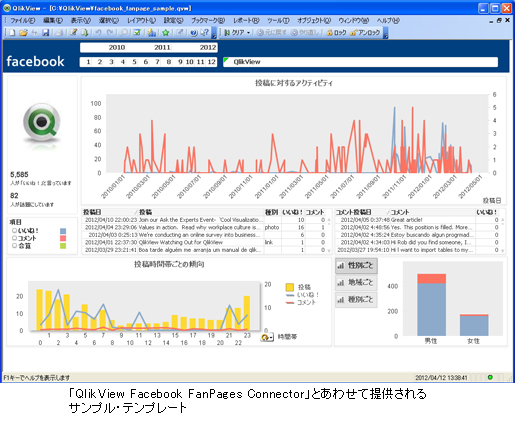Click the 性別ごと chart button
The width and height of the screenshot is (515, 422).
point(356,266)
